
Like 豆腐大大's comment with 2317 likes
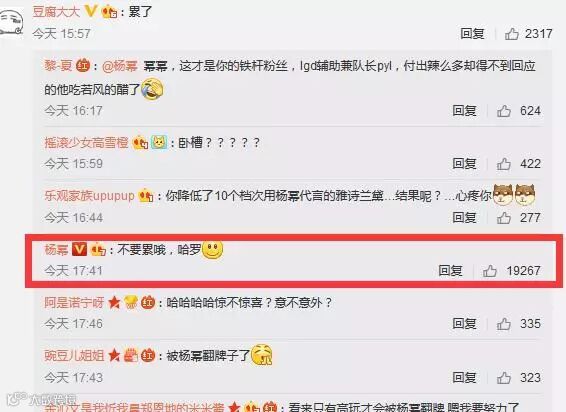tap(511, 34)
